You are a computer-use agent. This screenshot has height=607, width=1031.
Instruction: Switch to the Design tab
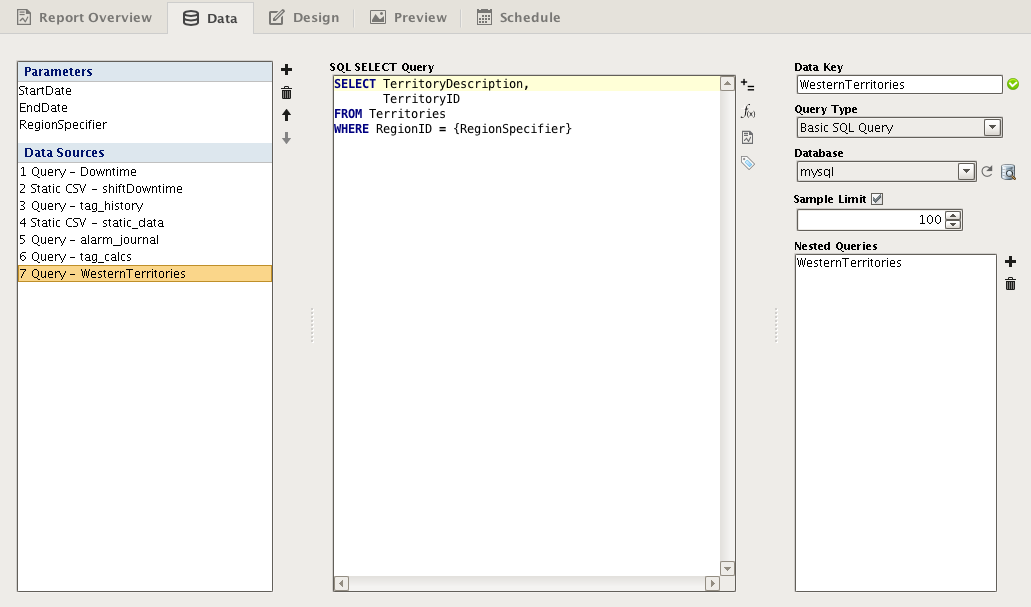point(304,17)
